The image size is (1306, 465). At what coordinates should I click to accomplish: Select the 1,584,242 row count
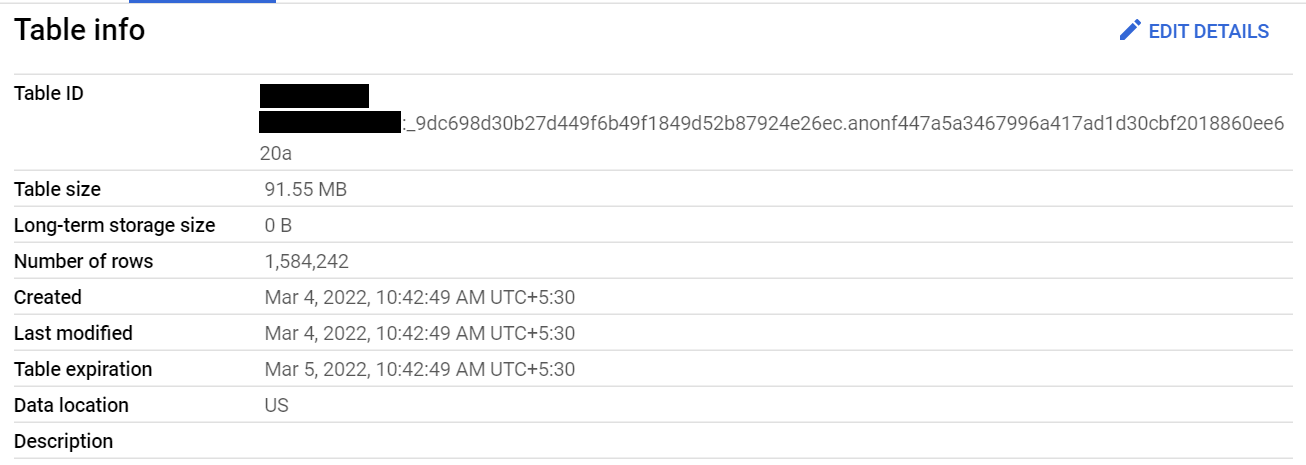coord(306,261)
